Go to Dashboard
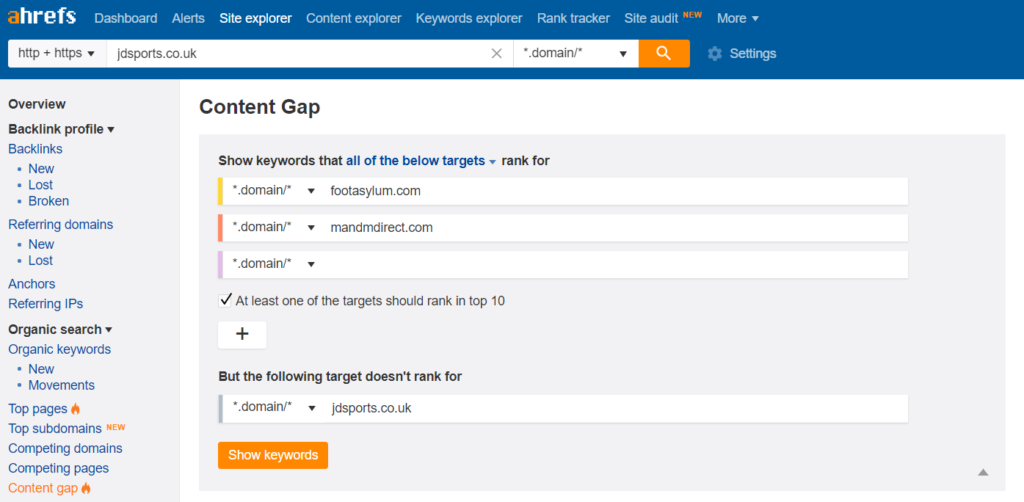Screen dimensions: 1024x502 (x=125, y=18)
